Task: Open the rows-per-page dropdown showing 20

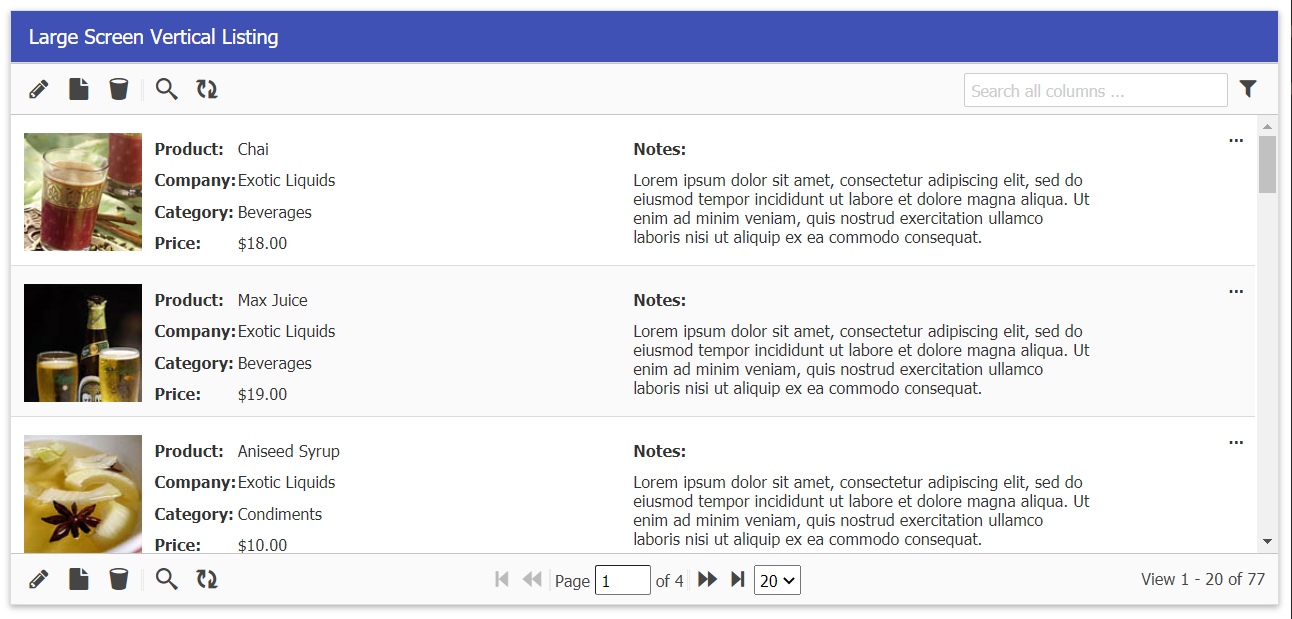Action: coord(778,580)
